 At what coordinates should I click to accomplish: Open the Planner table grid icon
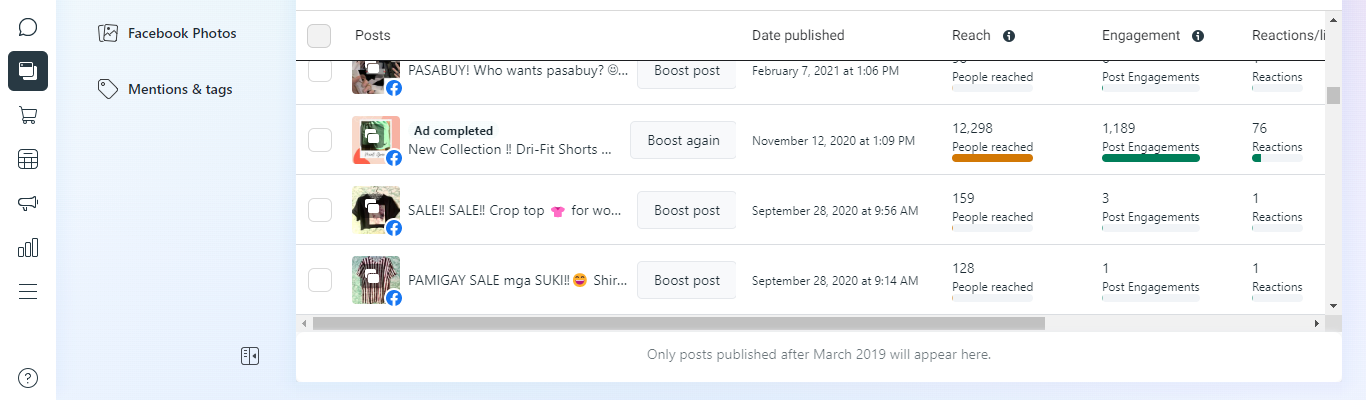[x=28, y=159]
